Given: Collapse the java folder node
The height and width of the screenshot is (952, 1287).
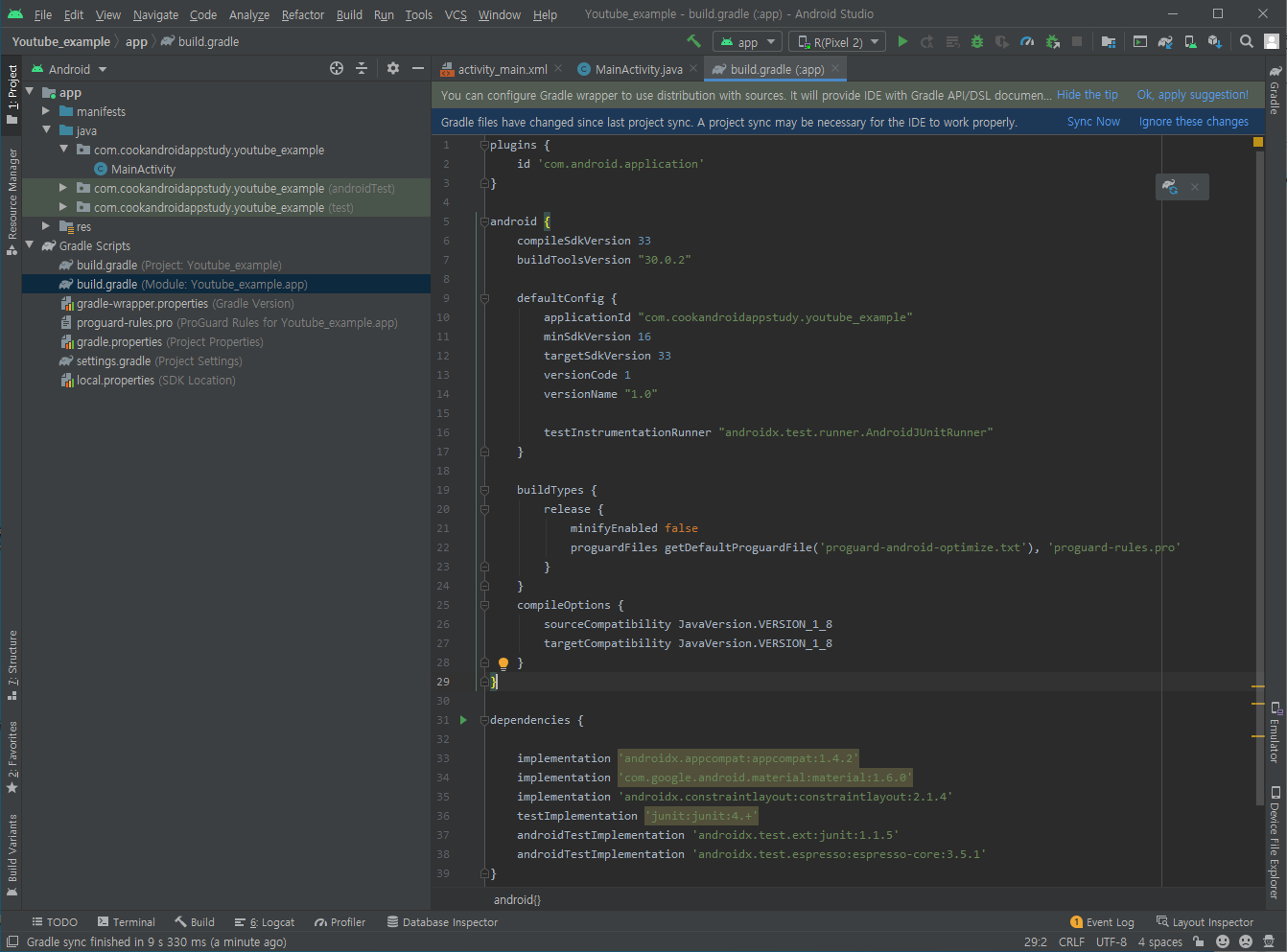Looking at the screenshot, I should [46, 129].
